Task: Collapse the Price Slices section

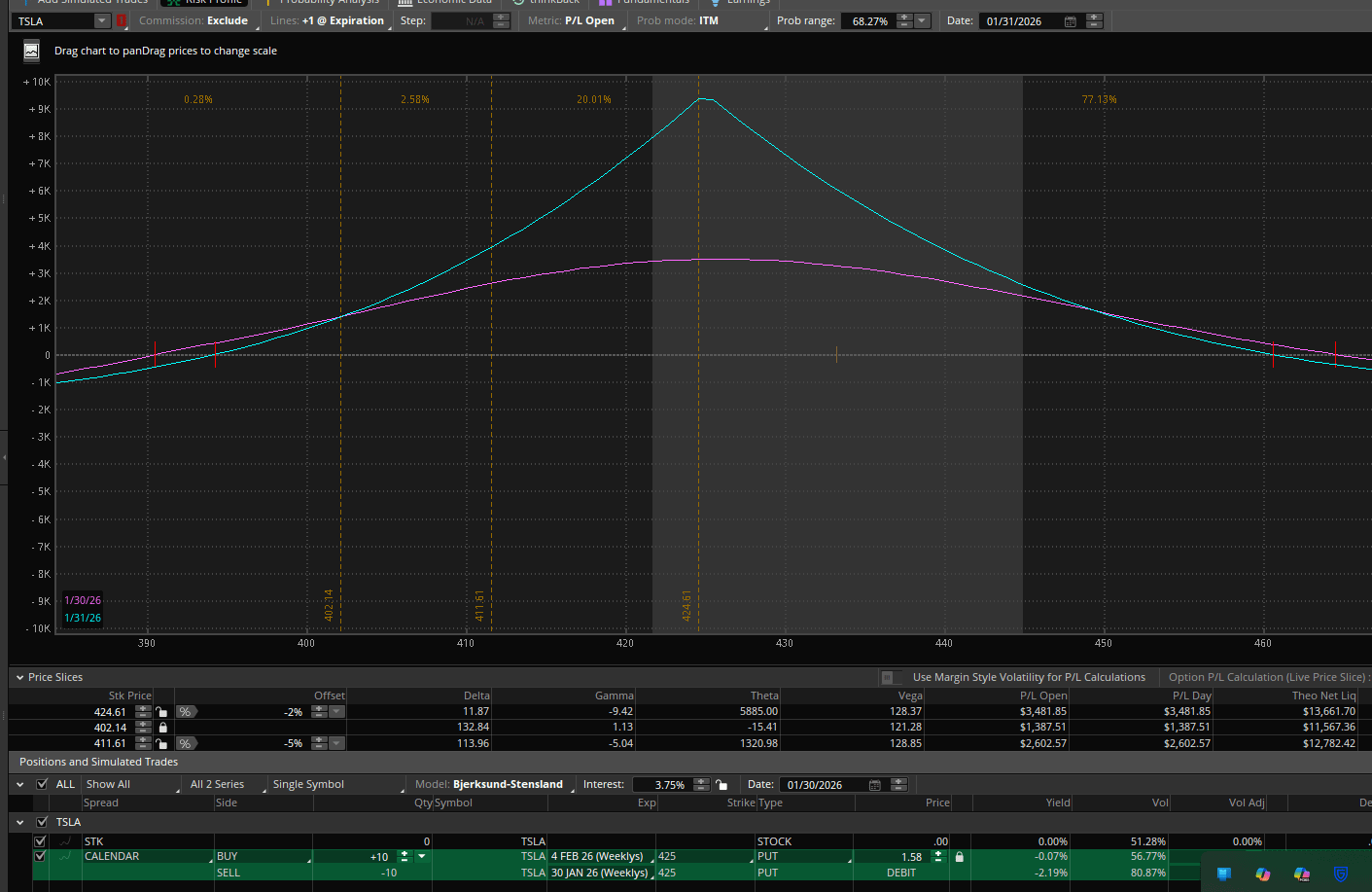Action: (19, 677)
